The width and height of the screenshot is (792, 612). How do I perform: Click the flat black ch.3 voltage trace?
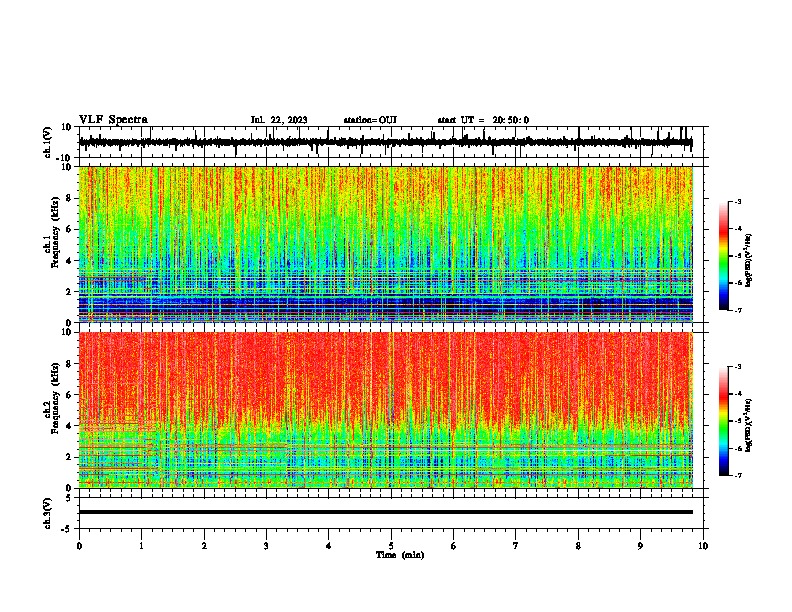[x=386, y=512]
